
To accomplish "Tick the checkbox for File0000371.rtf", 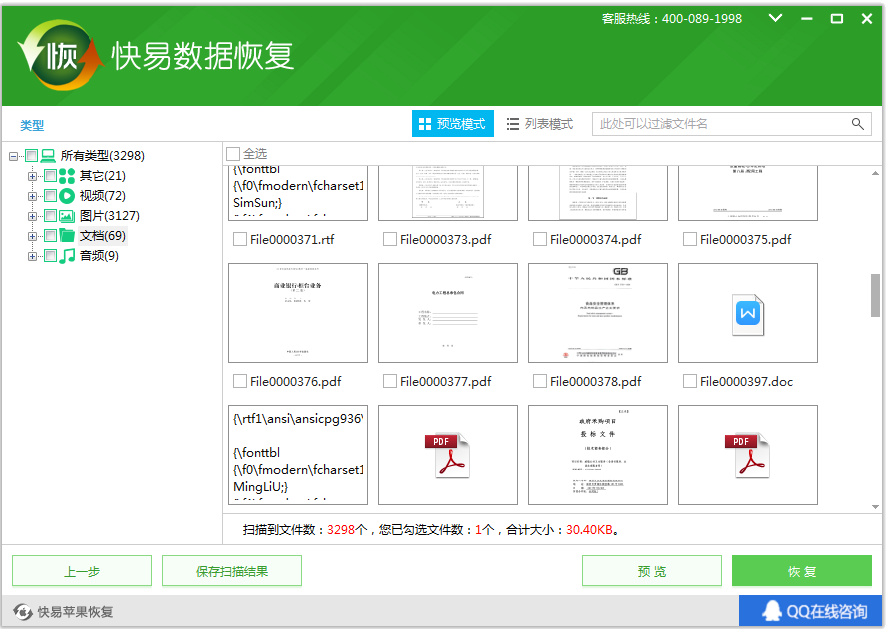I will 240,240.
